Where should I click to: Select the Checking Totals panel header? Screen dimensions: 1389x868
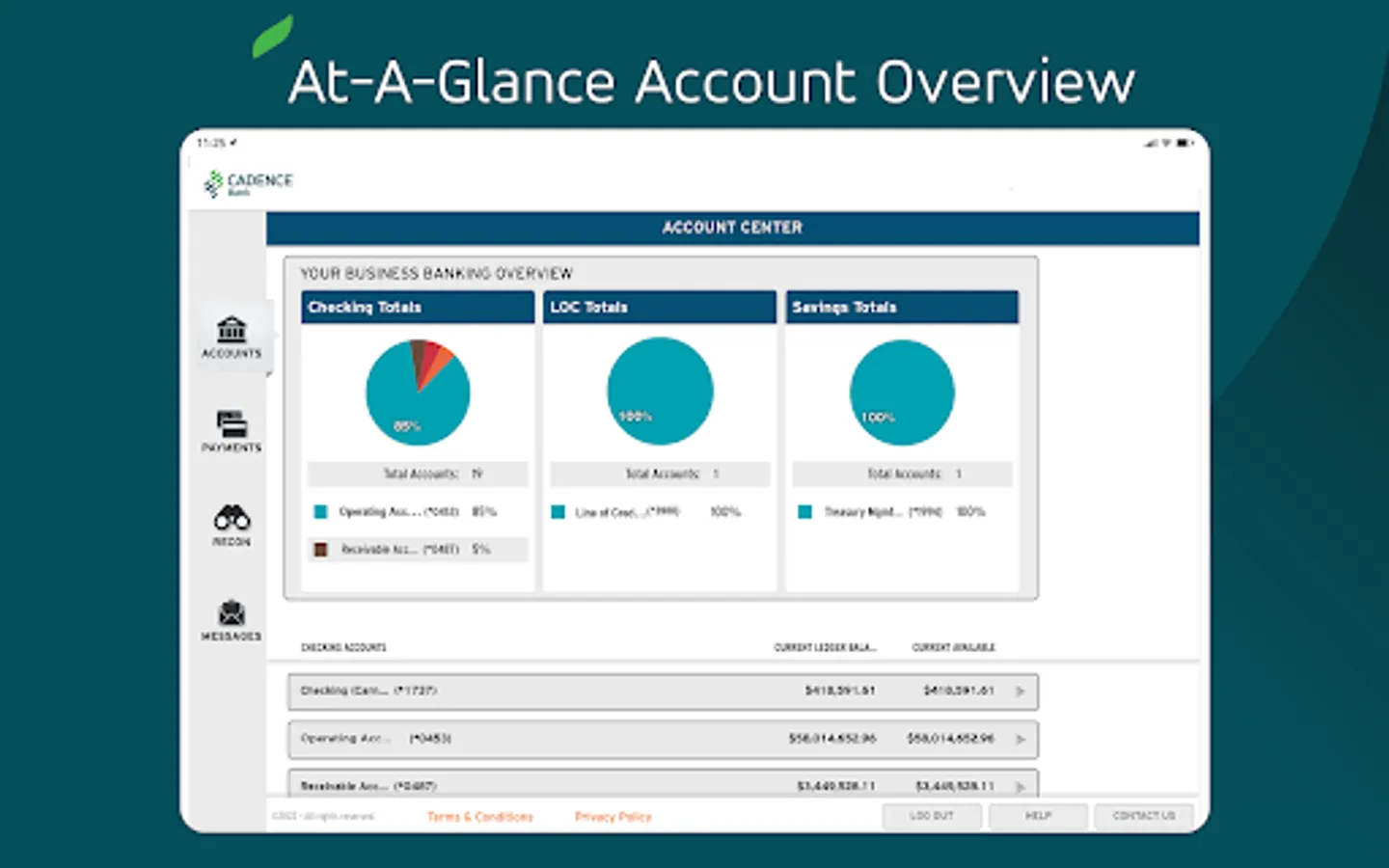point(418,307)
